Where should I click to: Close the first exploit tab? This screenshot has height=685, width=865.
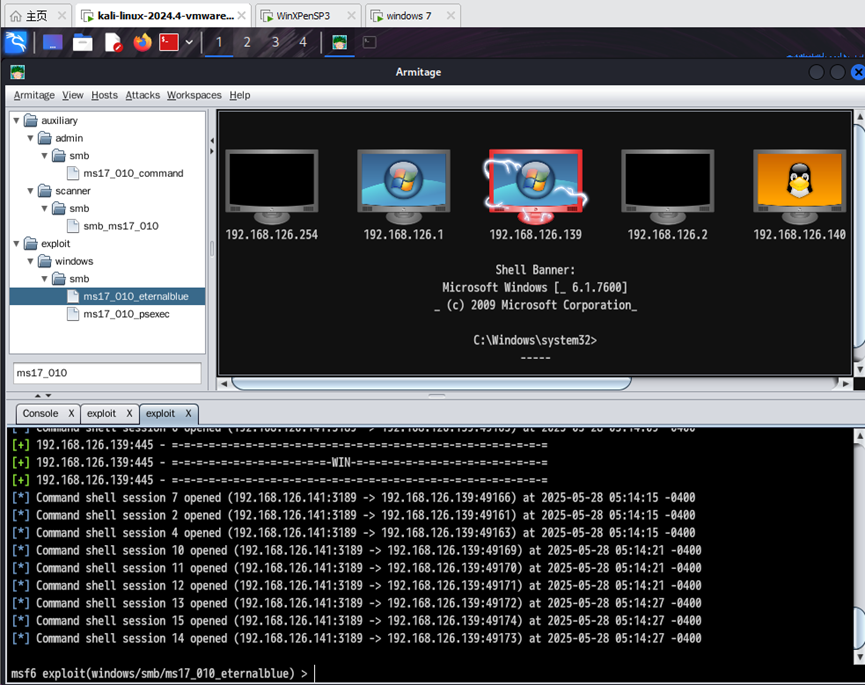(x=129, y=413)
